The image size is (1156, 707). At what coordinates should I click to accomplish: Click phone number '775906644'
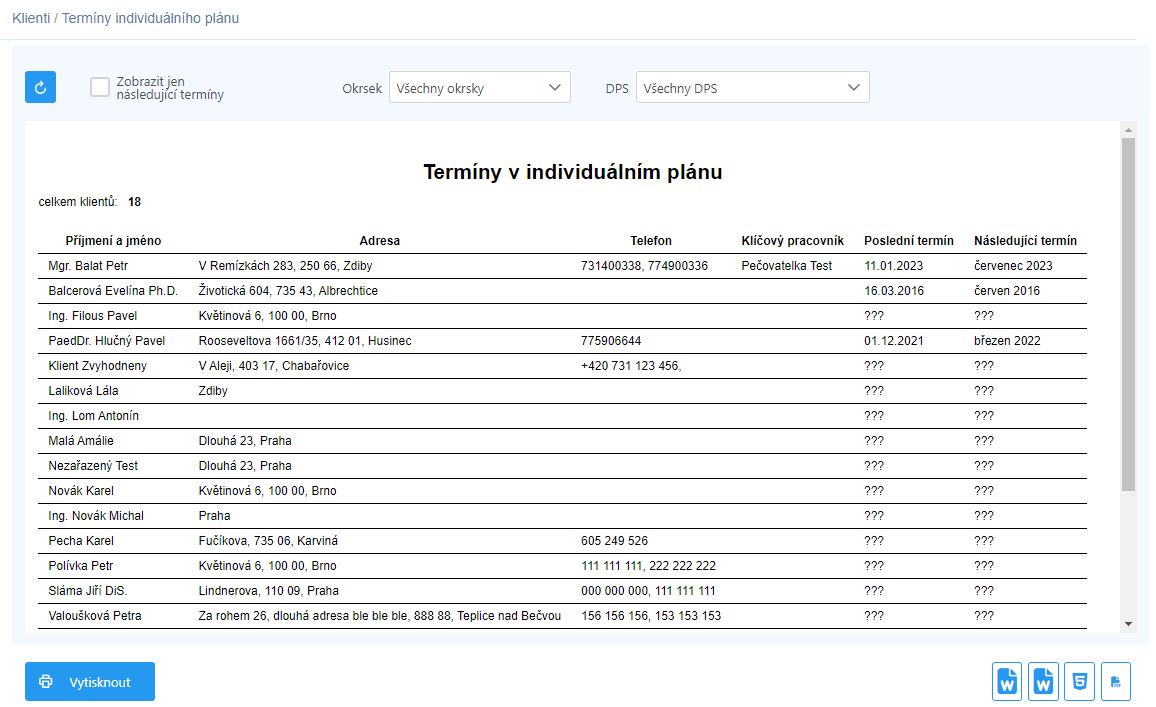(x=611, y=341)
